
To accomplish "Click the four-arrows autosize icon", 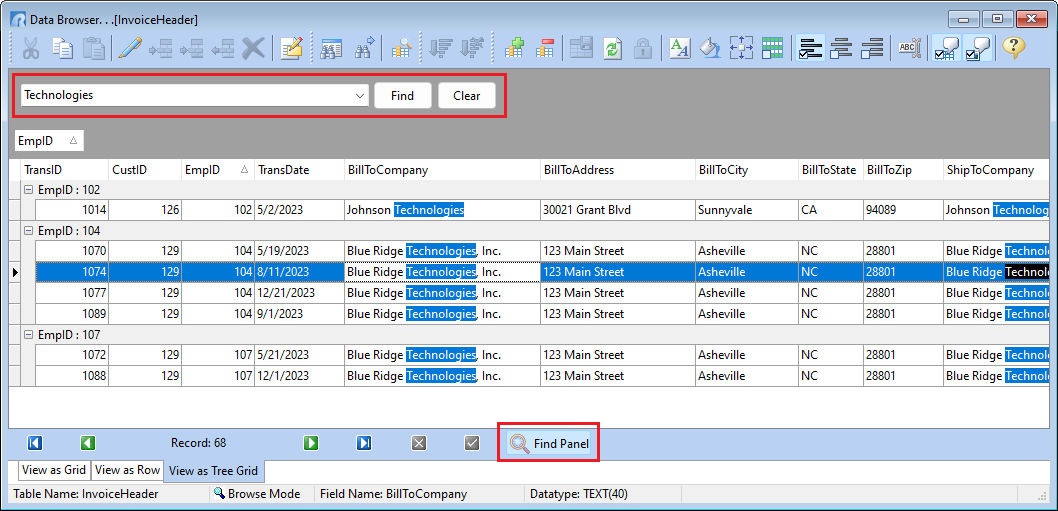I will click(741, 49).
